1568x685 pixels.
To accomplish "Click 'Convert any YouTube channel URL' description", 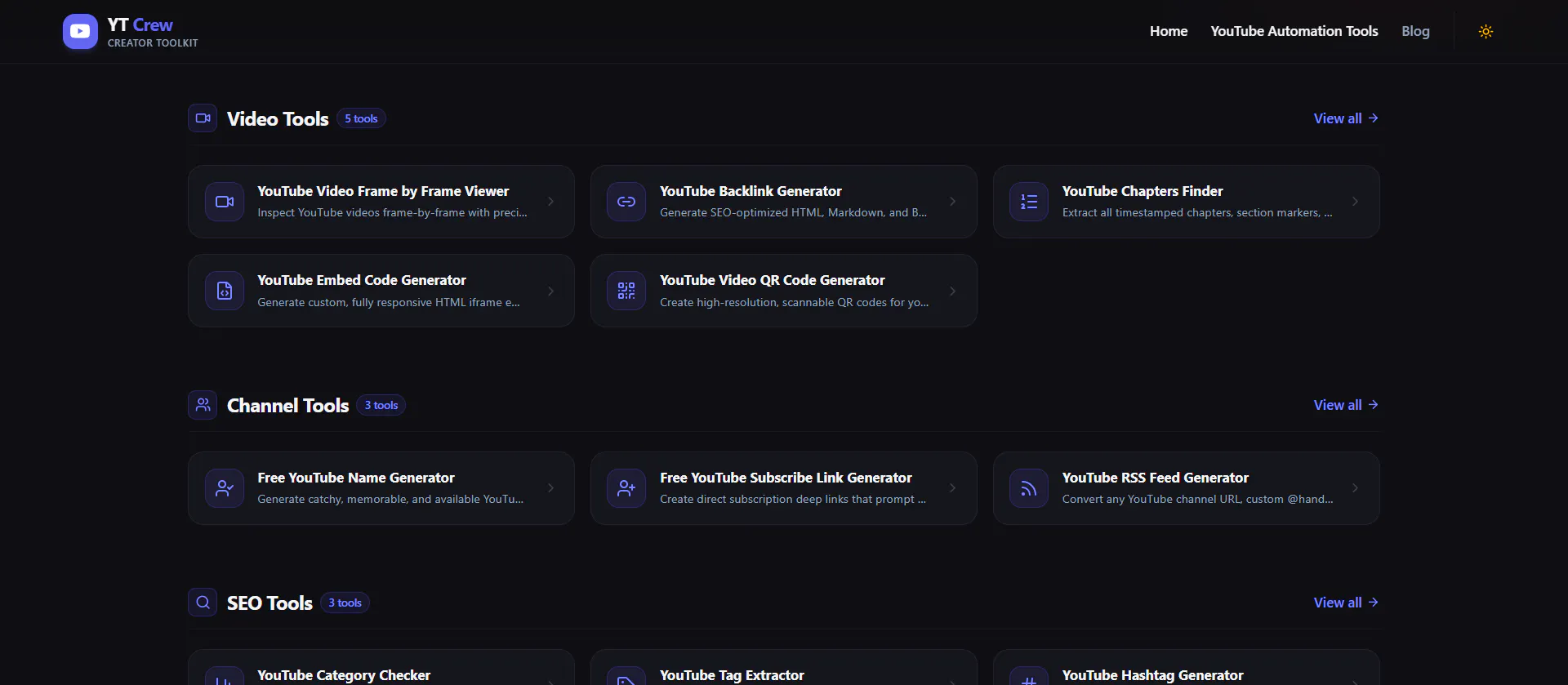I will (x=1197, y=499).
